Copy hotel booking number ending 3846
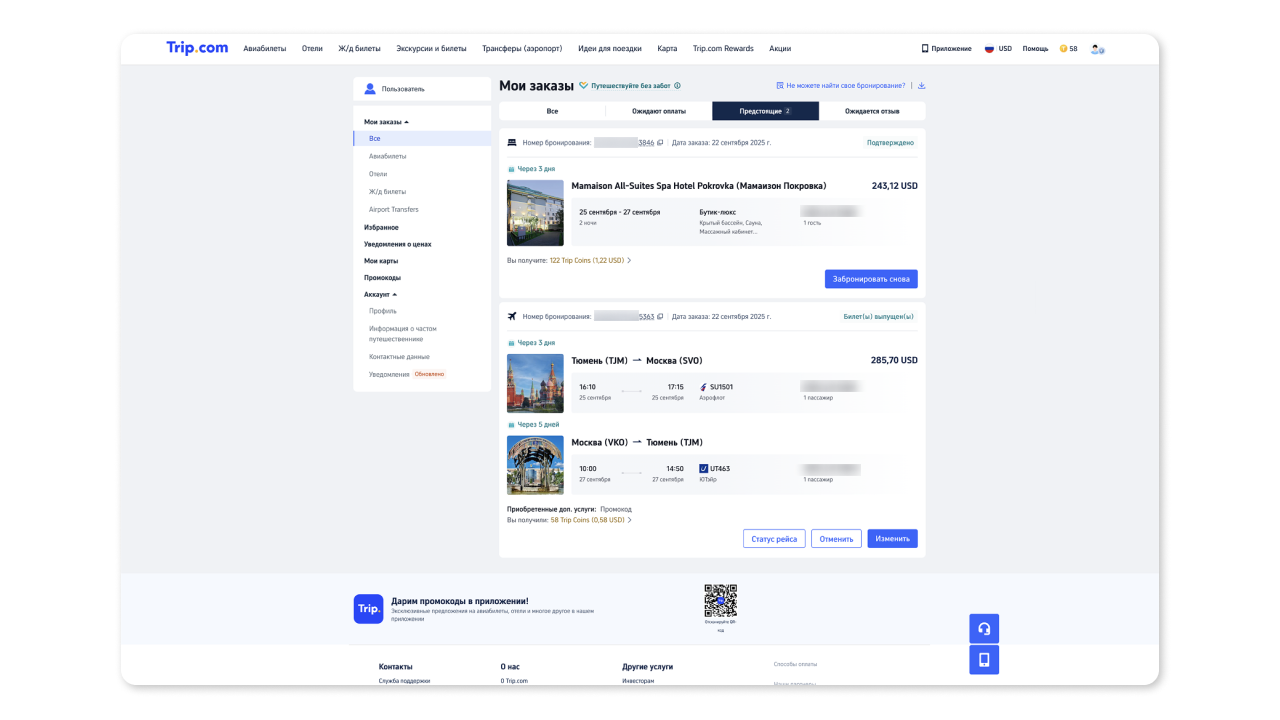Viewport: 1280px width, 720px height. point(660,143)
